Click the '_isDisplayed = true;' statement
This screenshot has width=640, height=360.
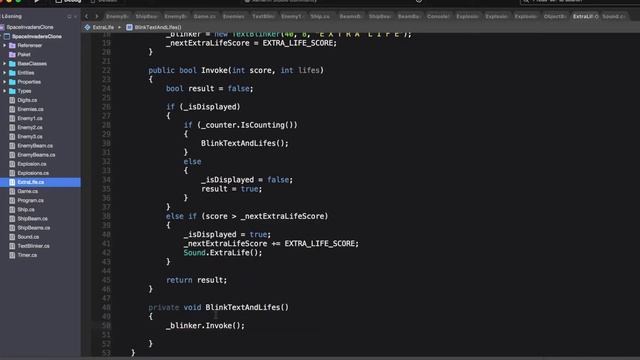(x=227, y=234)
